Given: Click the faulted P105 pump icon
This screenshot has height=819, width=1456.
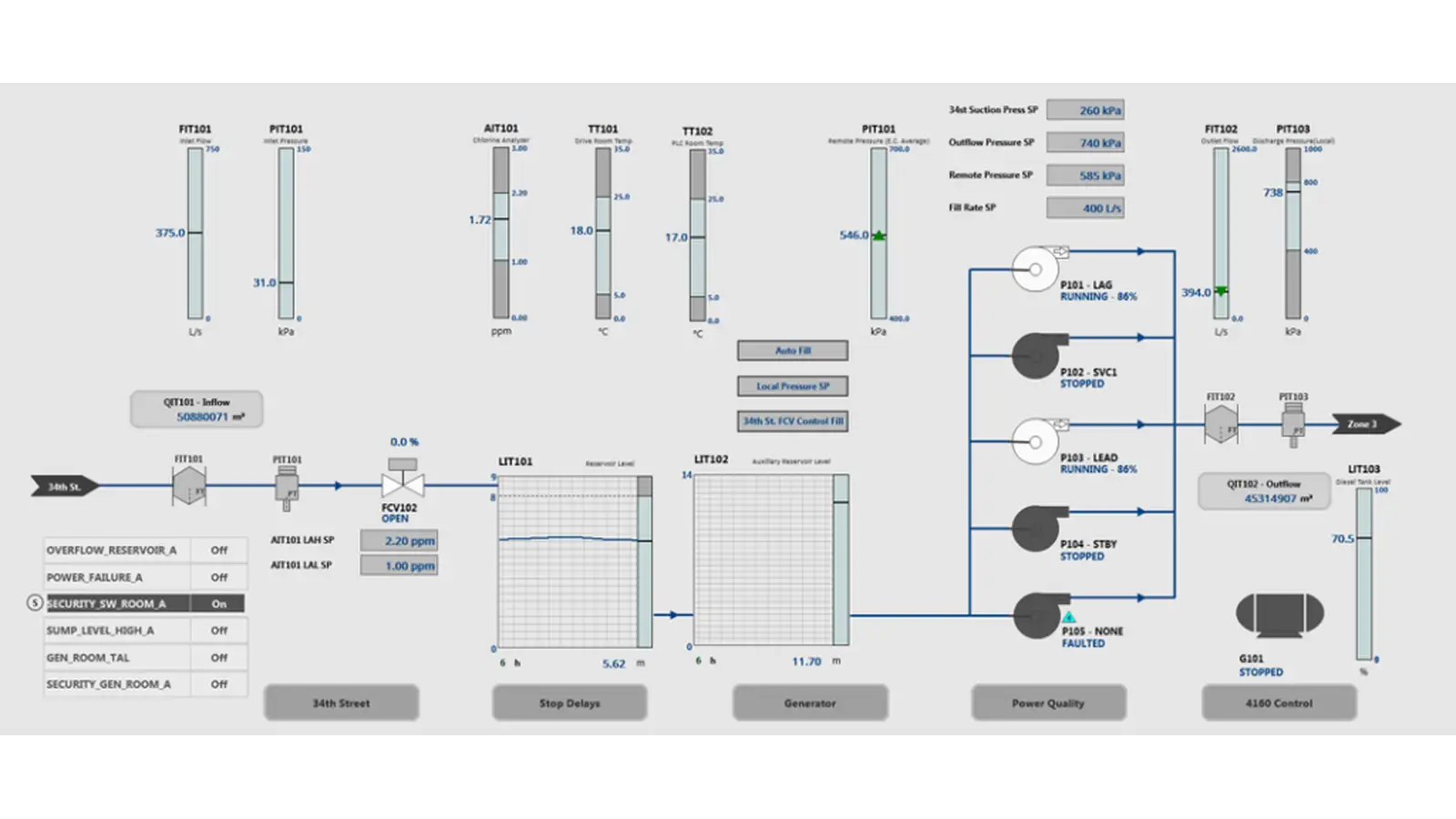Looking at the screenshot, I should click(1036, 616).
